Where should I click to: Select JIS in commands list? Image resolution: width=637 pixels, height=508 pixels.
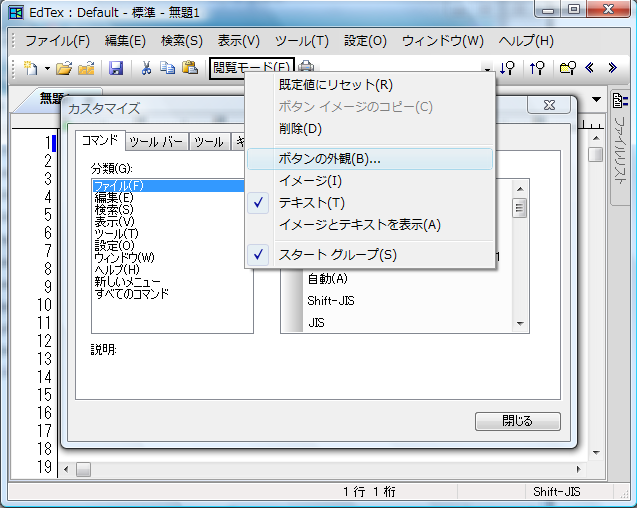click(316, 323)
